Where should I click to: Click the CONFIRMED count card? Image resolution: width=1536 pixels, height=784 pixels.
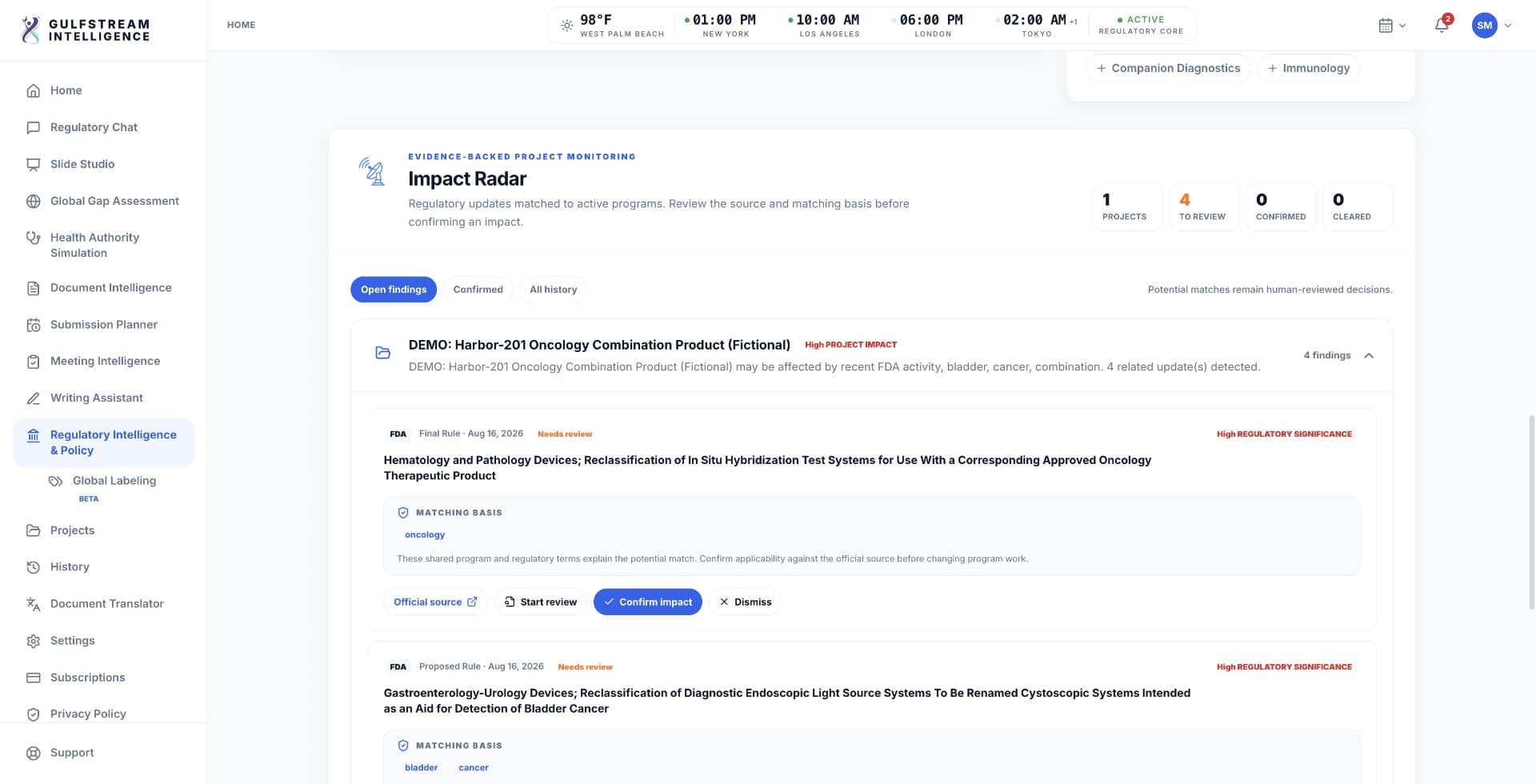[1281, 207]
